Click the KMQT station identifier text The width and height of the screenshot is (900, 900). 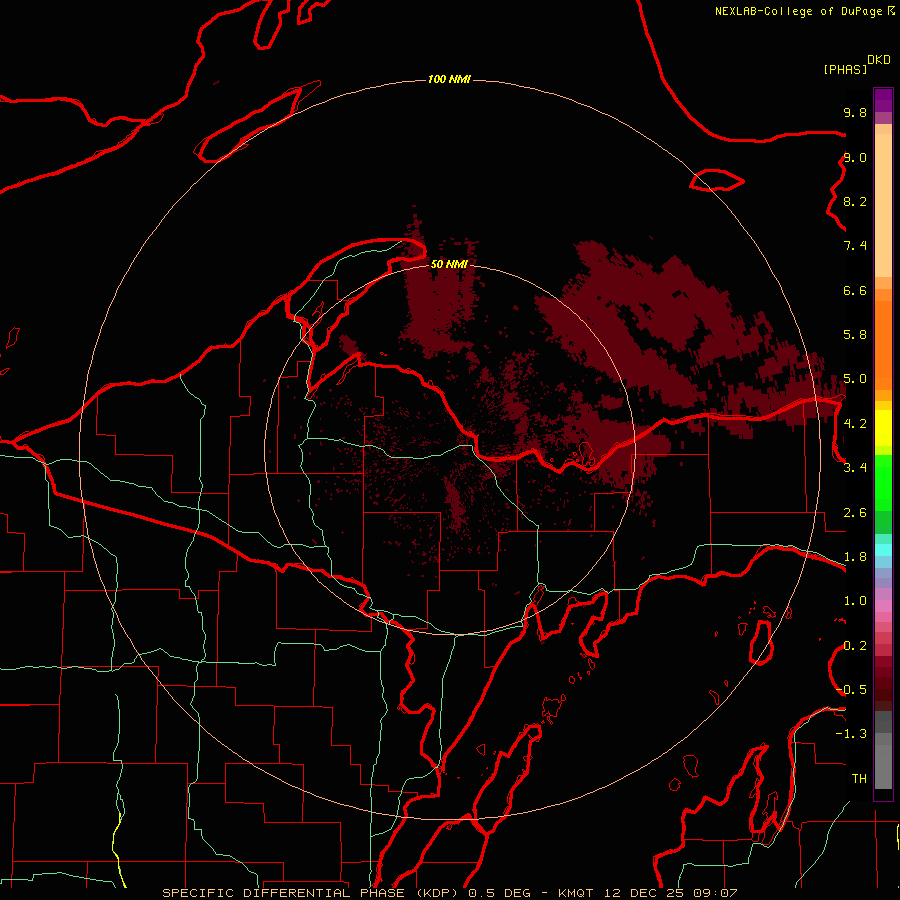[576, 893]
